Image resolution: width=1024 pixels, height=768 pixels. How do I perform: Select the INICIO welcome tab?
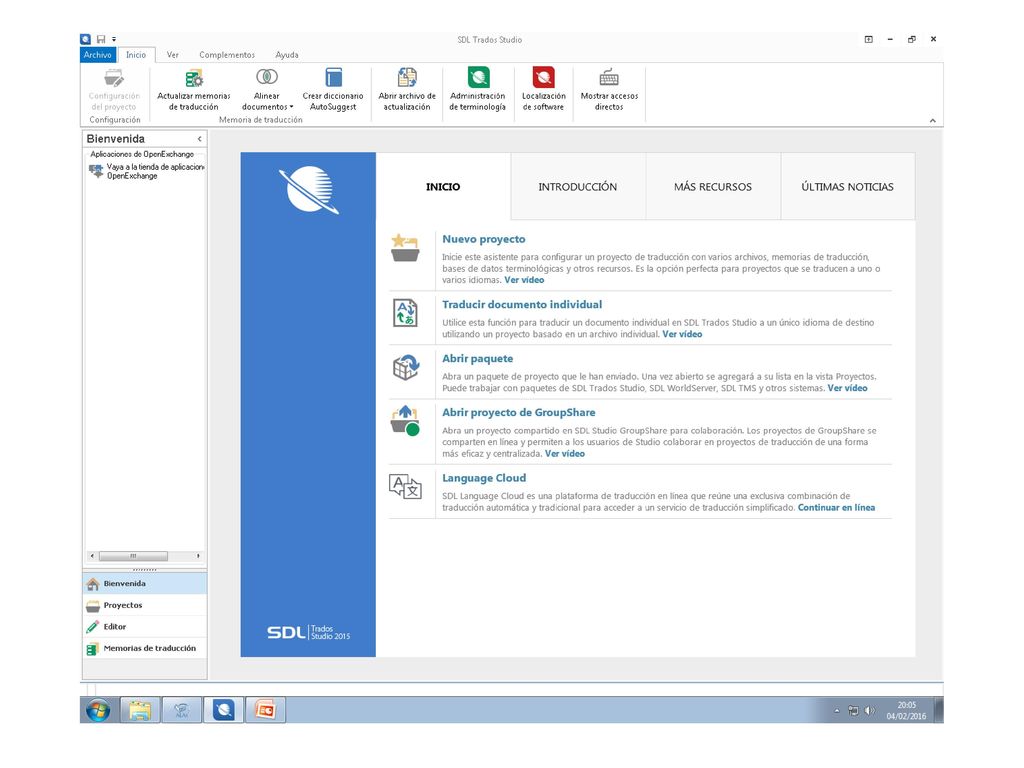point(443,187)
